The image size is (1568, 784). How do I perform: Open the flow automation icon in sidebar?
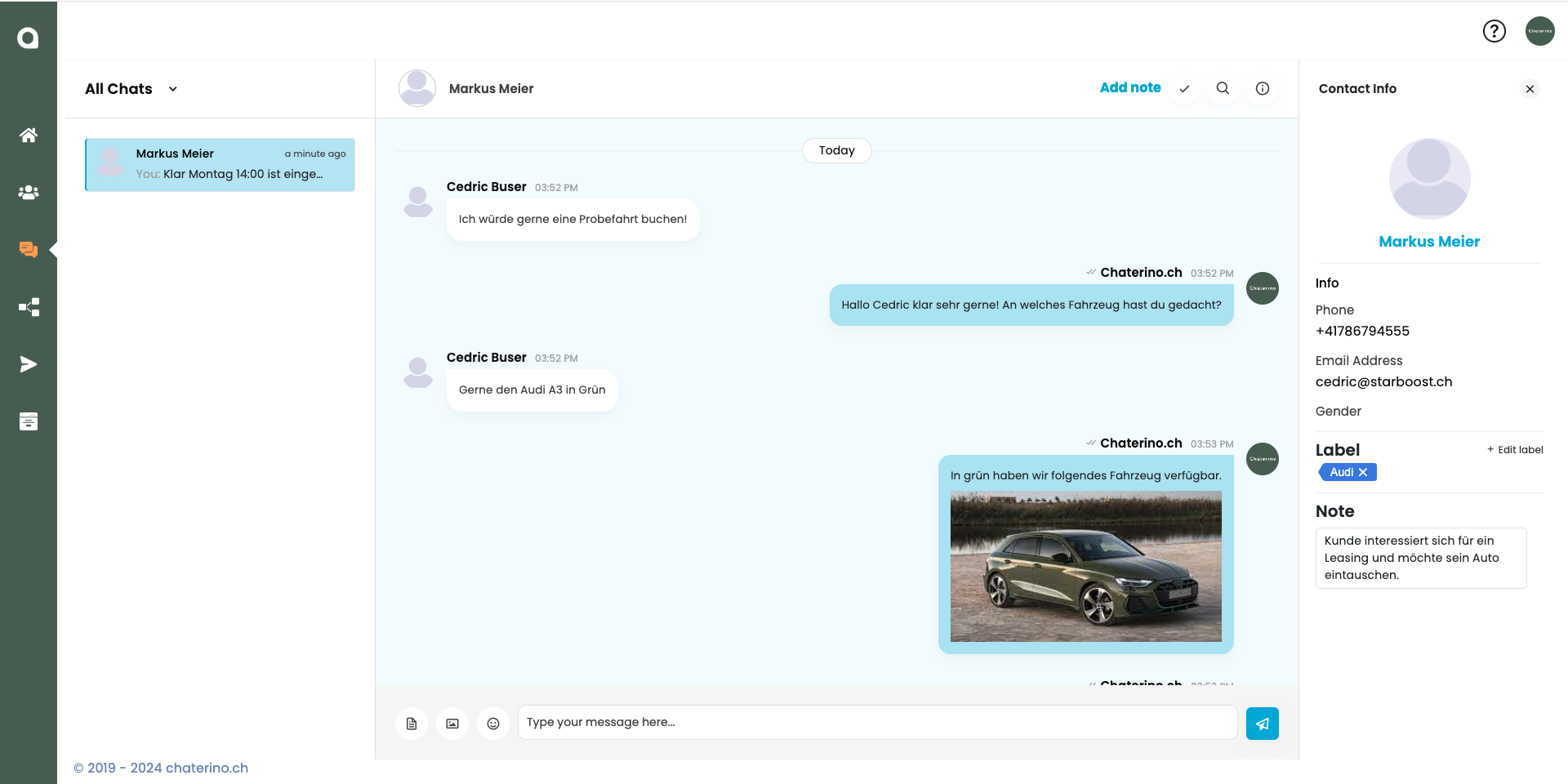[29, 307]
